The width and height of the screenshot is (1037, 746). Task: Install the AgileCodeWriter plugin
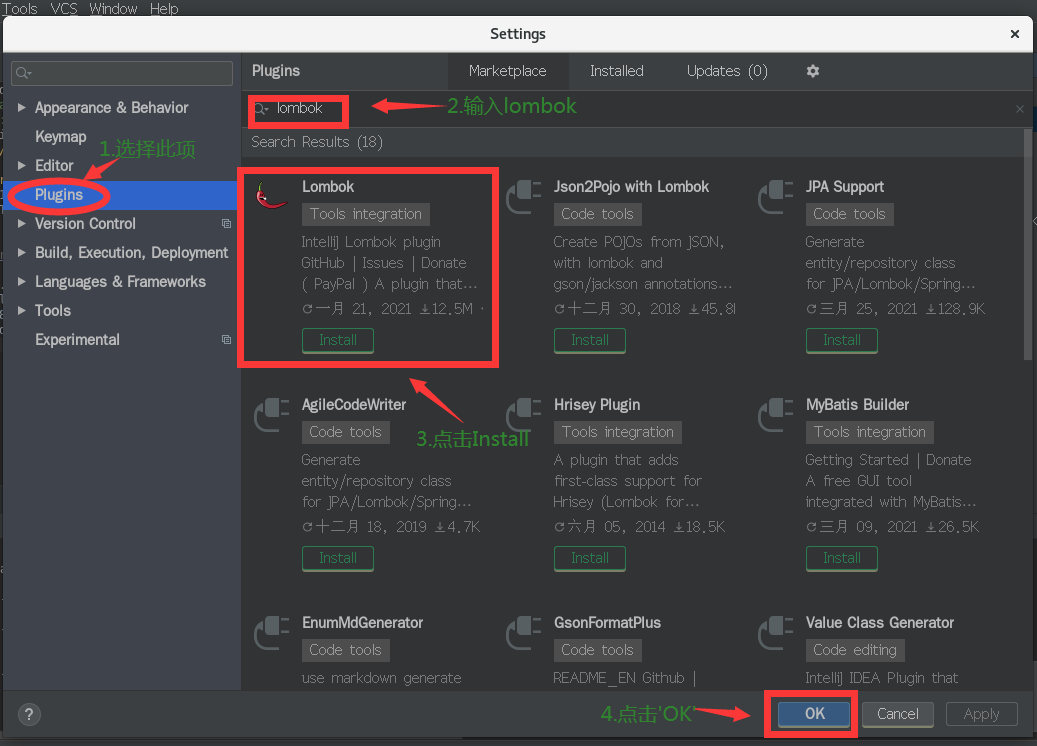[338, 558]
